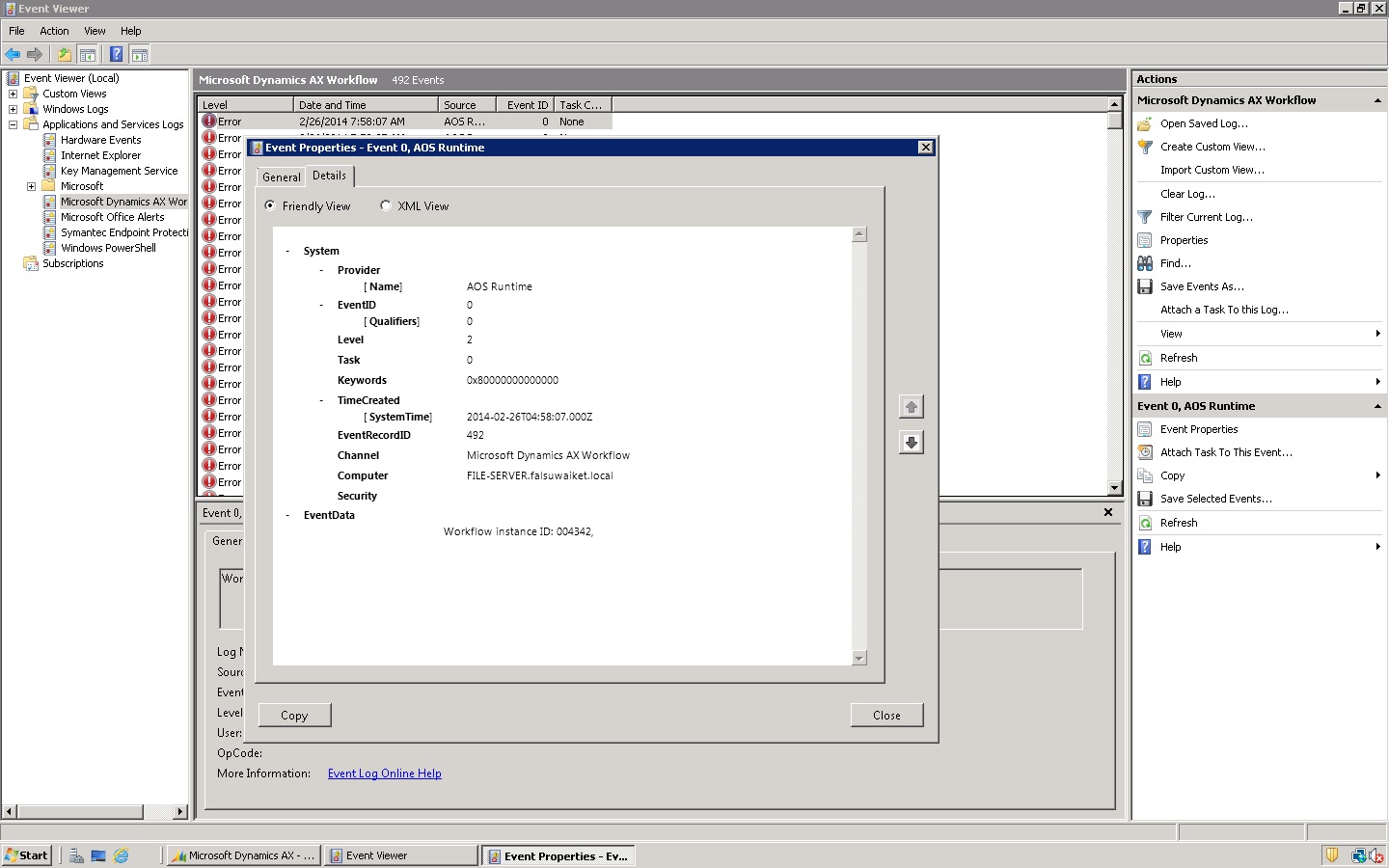Click the Refresh icon under Dynamics AX Workflow section
Screen dimensions: 1389x868
(1145, 358)
